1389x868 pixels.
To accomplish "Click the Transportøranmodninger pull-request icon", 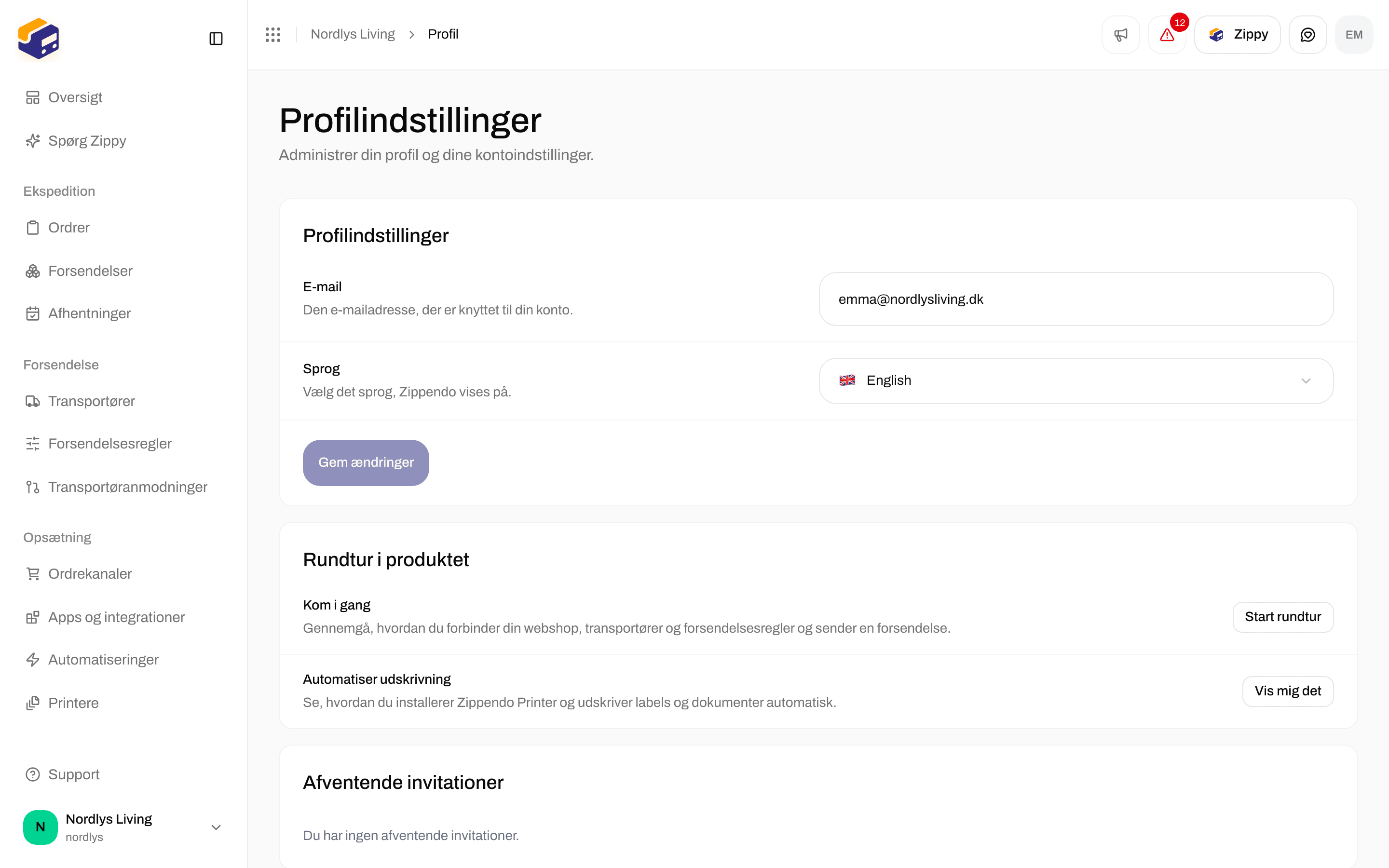I will [33, 488].
